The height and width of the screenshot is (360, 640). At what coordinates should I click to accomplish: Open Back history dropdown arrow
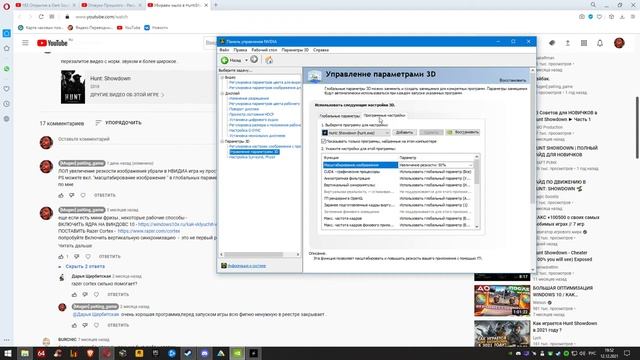(x=246, y=60)
